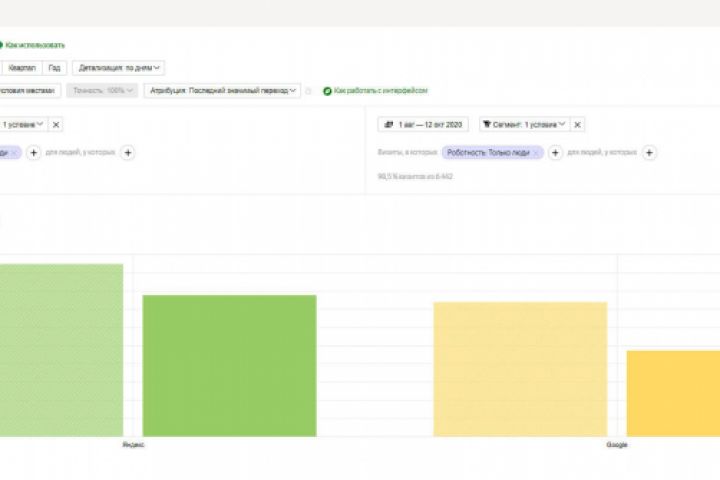Click the light green Яндекс bar
The width and height of the screenshot is (720, 480).
(62, 350)
